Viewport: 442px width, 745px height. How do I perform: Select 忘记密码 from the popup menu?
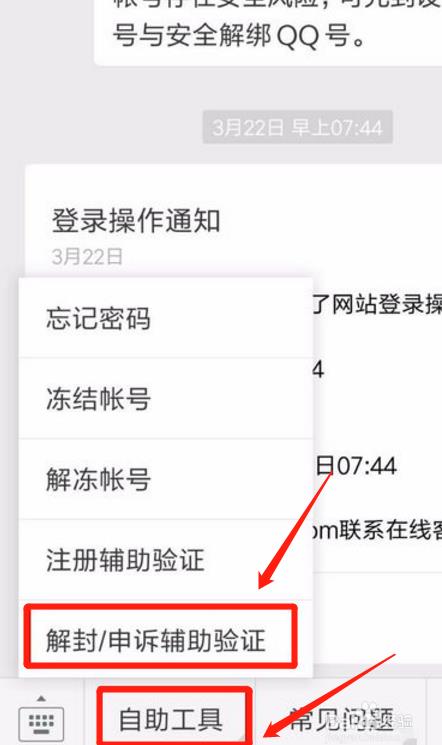(165, 318)
